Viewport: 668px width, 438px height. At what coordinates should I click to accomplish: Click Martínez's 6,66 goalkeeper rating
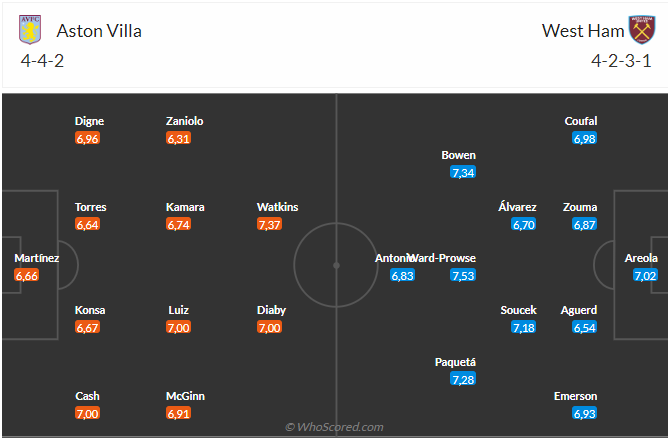coord(27,275)
